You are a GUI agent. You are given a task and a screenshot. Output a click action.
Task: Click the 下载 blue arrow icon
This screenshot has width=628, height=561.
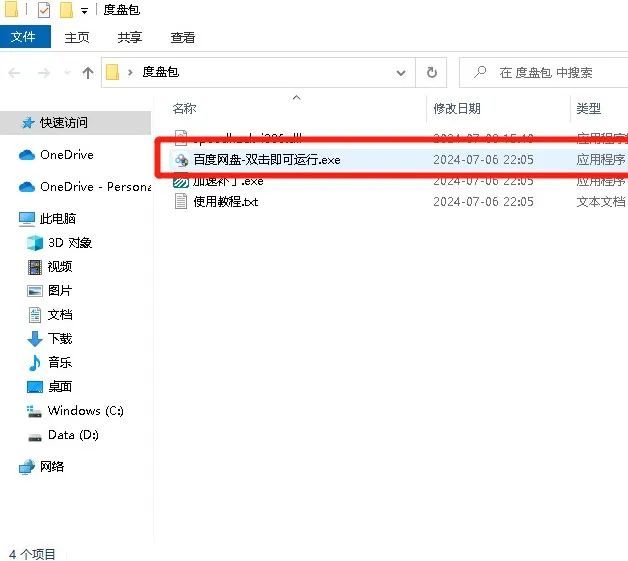35,339
